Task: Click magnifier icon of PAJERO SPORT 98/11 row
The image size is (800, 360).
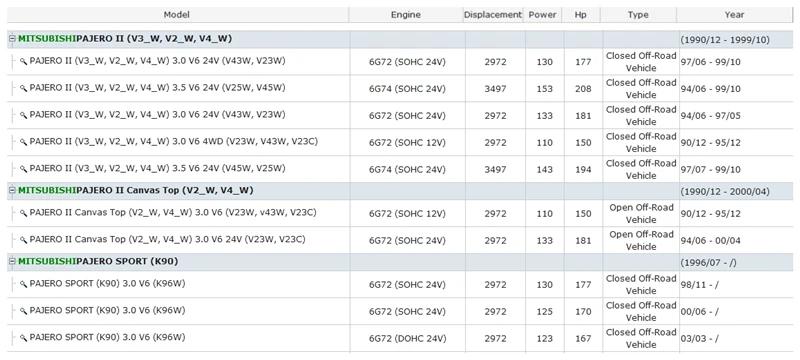Action: 23,284
